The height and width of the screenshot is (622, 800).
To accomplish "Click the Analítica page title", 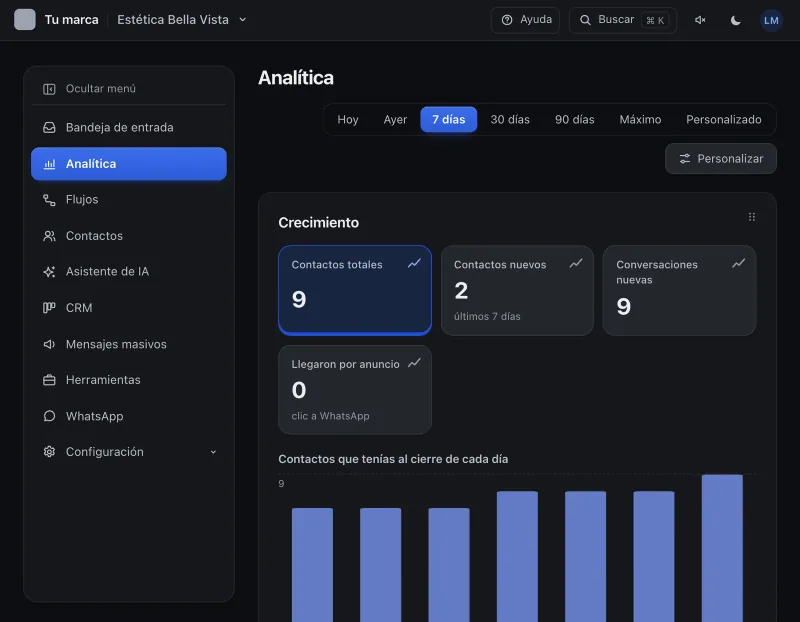I will pyautogui.click(x=296, y=78).
